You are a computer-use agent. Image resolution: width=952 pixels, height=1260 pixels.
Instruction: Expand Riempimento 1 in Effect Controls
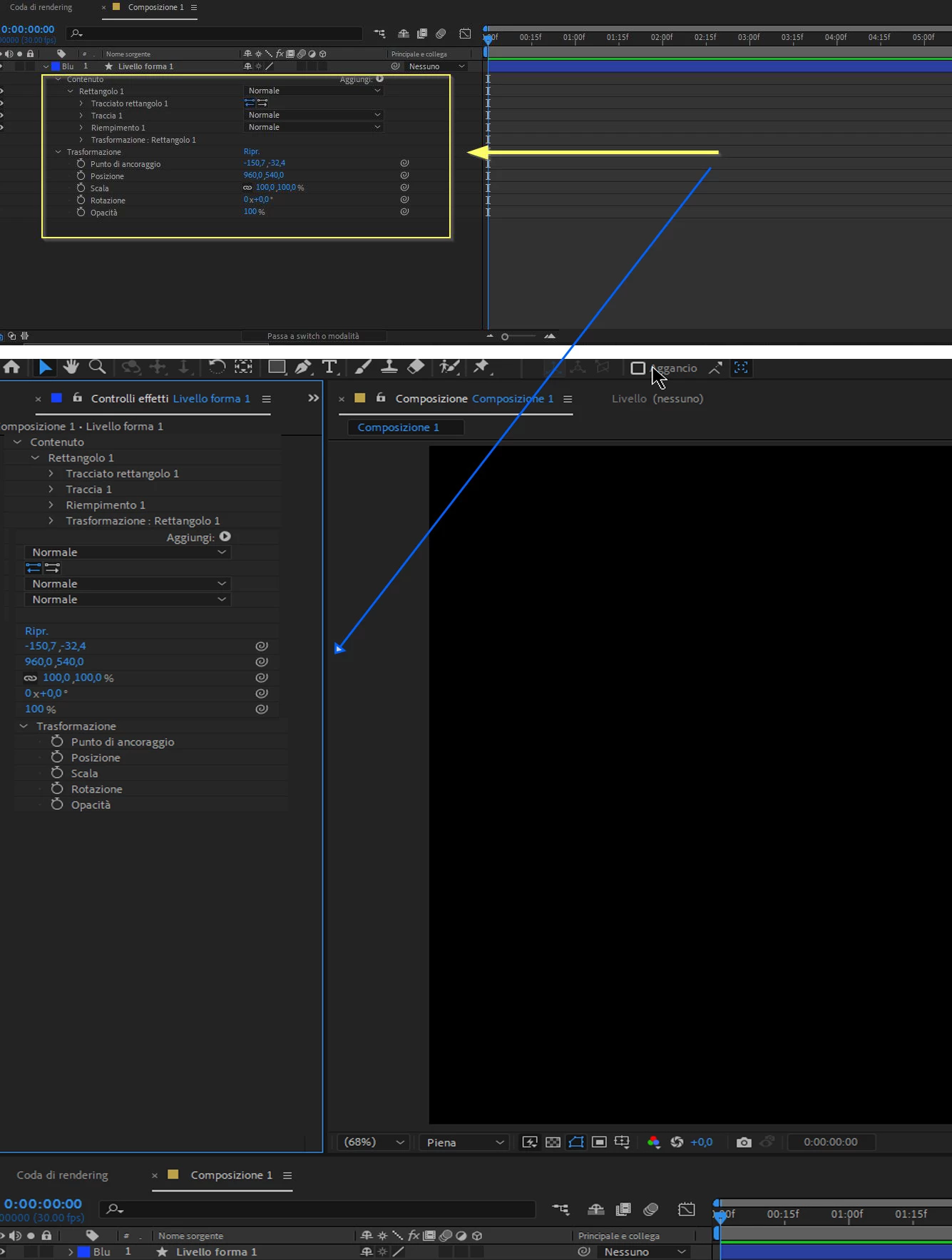tap(51, 505)
